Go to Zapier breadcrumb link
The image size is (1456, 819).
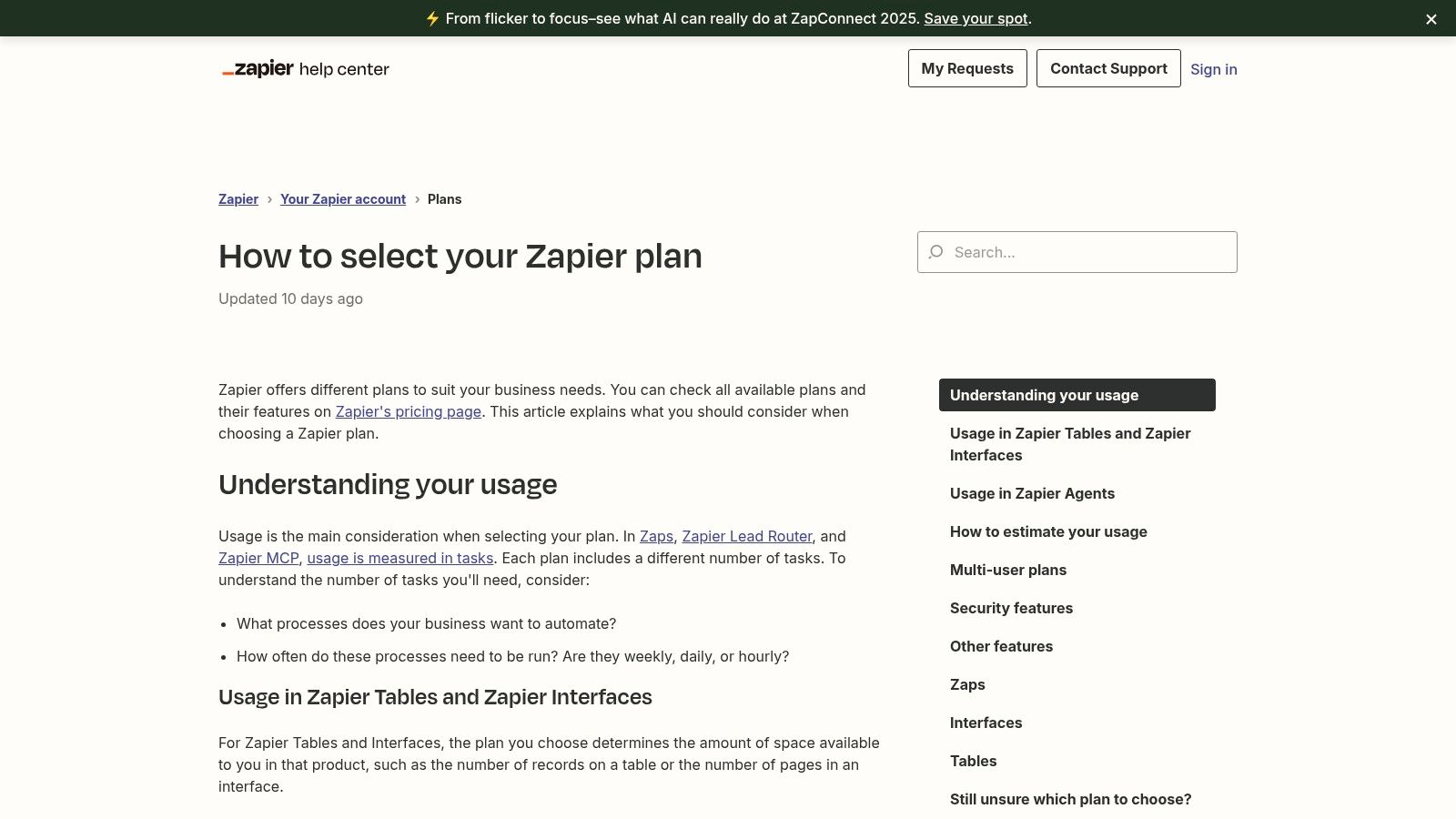click(238, 199)
